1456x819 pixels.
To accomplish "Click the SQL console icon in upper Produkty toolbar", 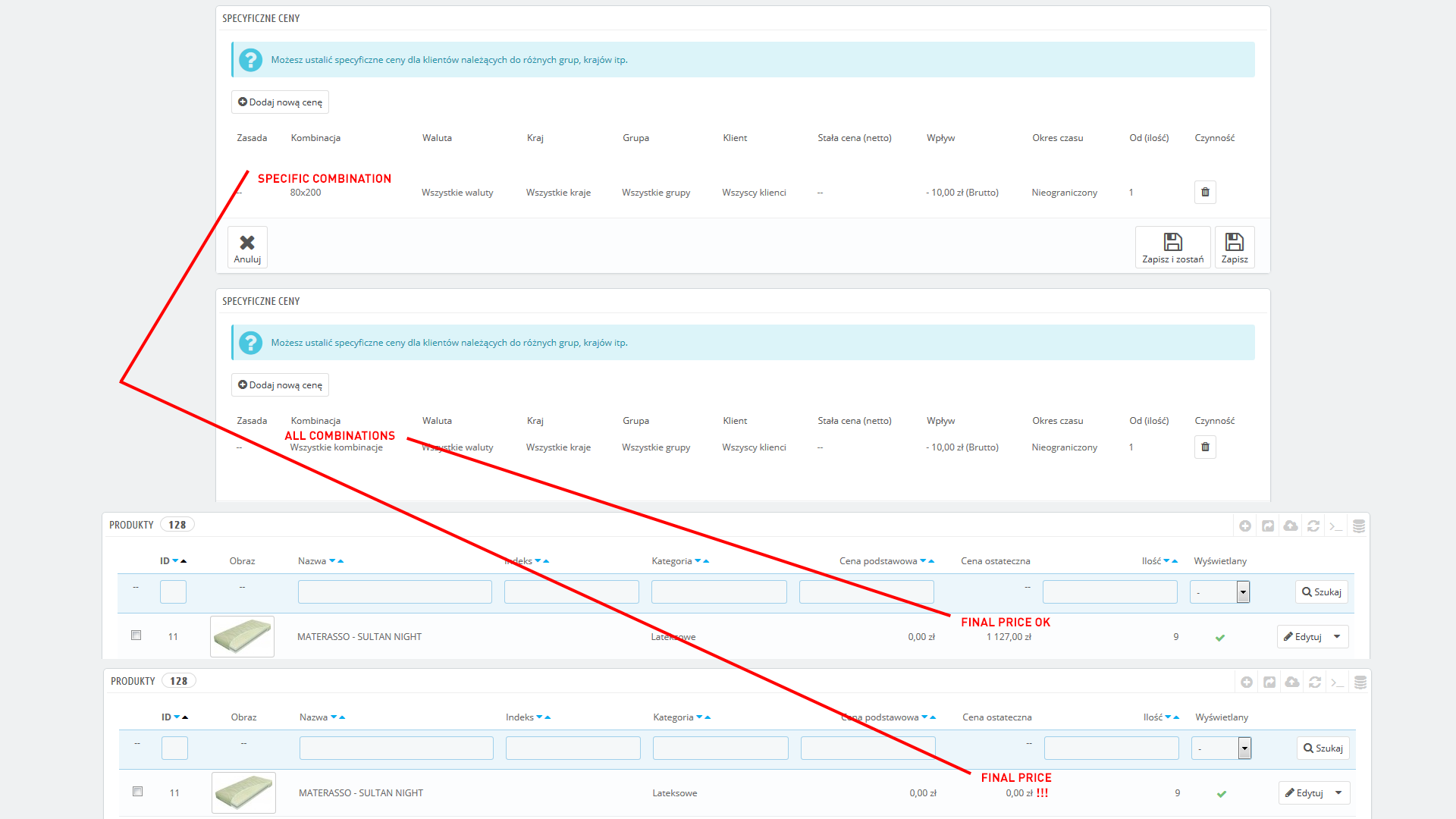I will (1336, 526).
